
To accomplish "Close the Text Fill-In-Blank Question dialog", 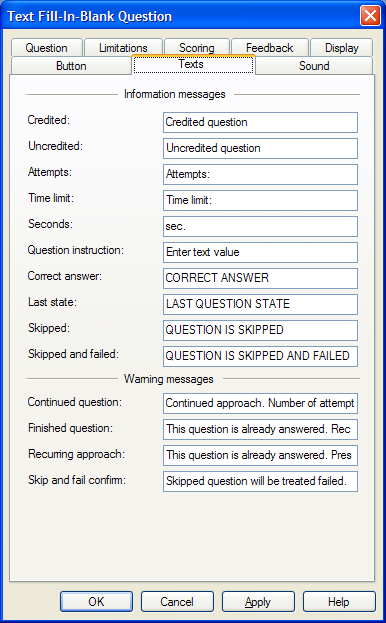I will (x=370, y=16).
